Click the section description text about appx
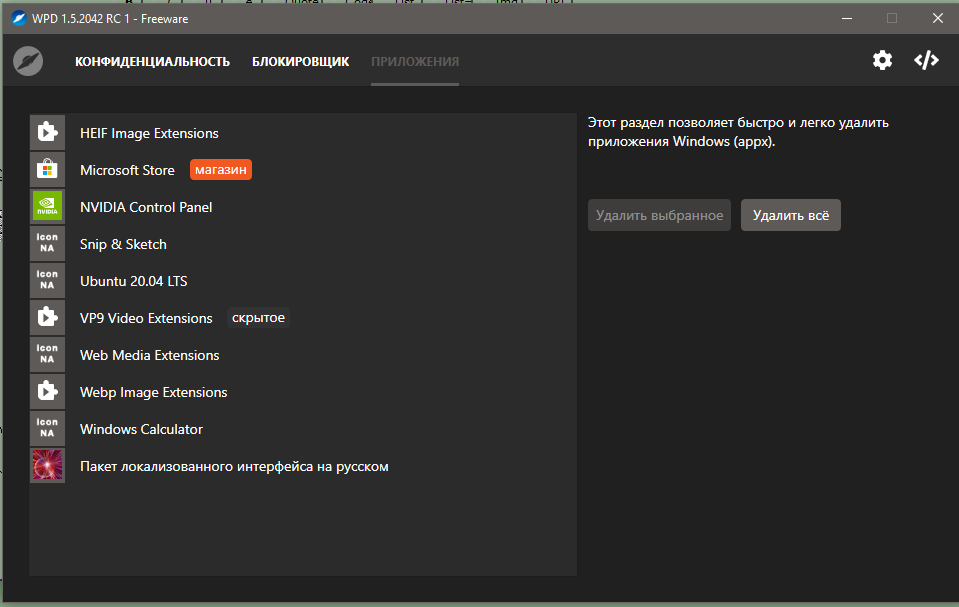The width and height of the screenshot is (959, 607). click(738, 132)
